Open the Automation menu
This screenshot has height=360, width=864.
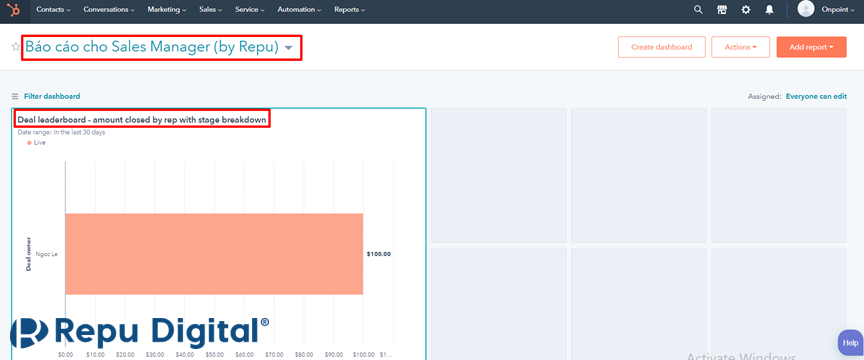300,9
